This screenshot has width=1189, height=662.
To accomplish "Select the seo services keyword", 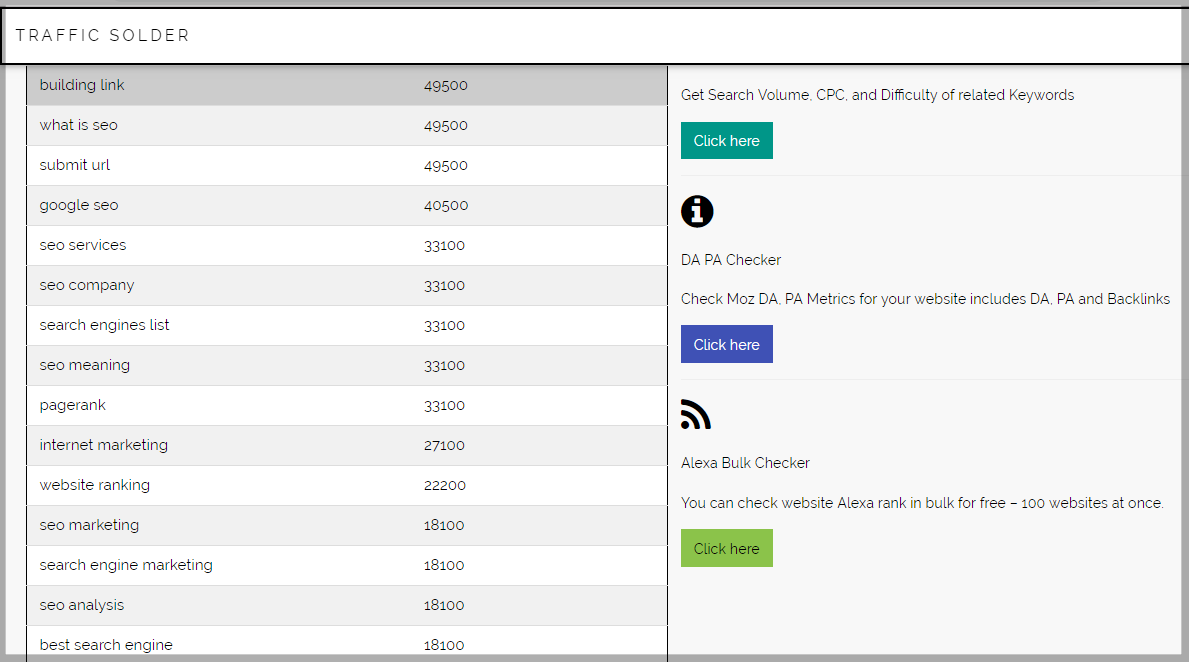I will point(82,245).
